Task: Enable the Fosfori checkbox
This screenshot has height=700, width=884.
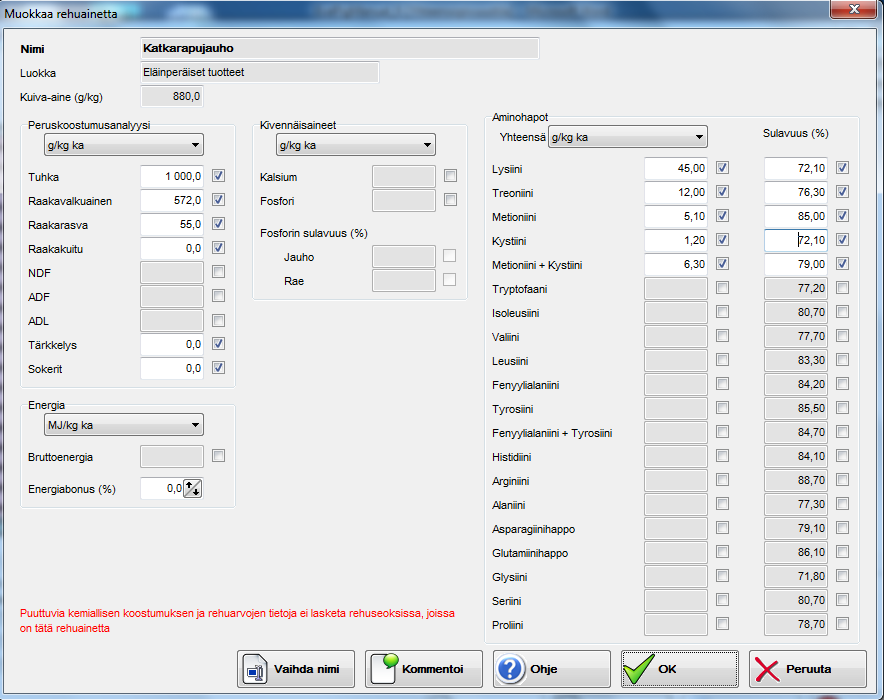Action: tap(450, 200)
